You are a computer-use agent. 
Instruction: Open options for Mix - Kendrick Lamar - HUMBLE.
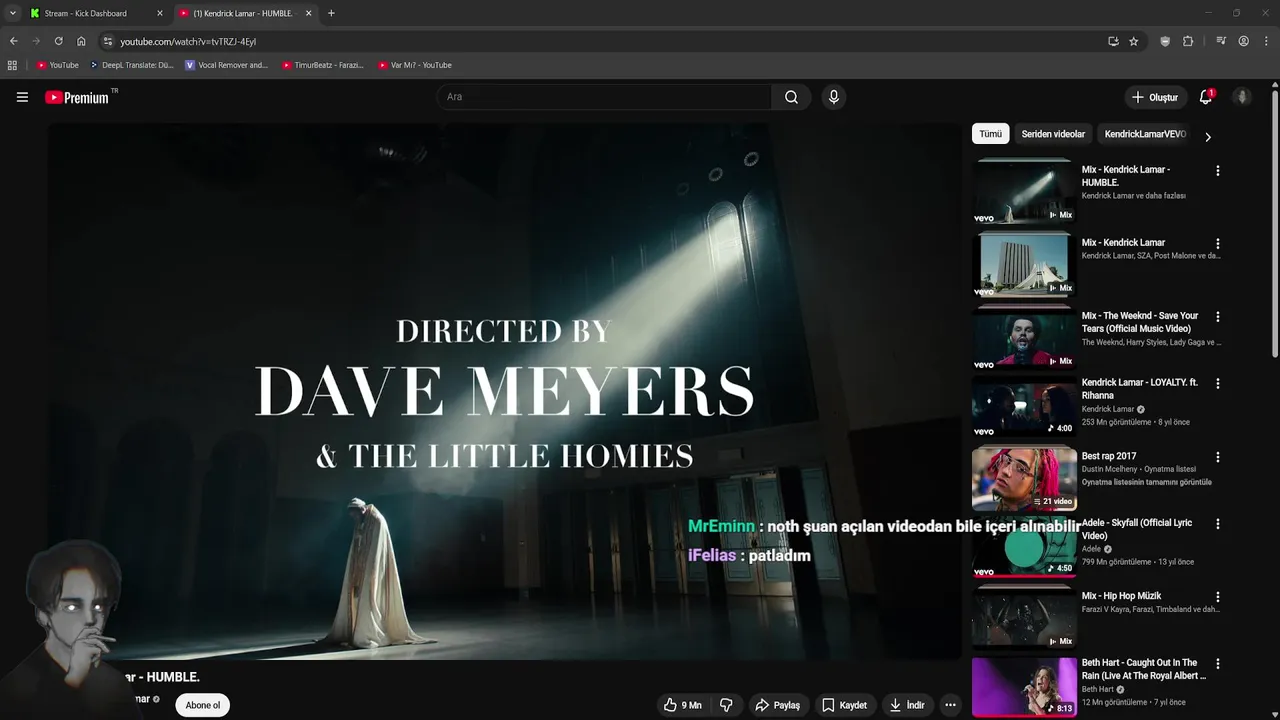coord(1217,171)
